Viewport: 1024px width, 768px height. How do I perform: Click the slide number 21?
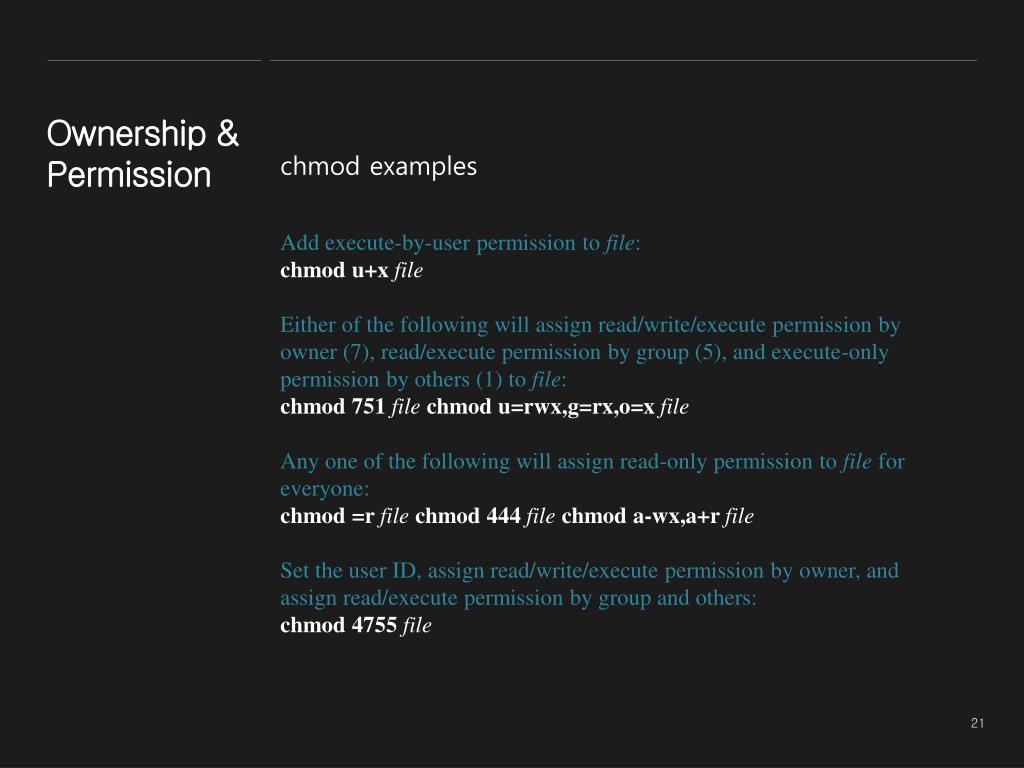click(x=977, y=723)
